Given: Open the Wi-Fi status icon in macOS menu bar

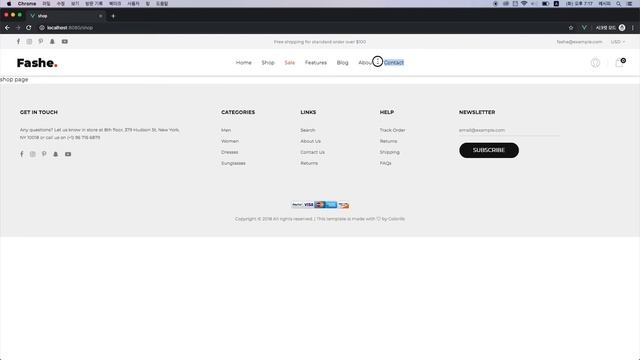Looking at the screenshot, I should [x=524, y=4].
